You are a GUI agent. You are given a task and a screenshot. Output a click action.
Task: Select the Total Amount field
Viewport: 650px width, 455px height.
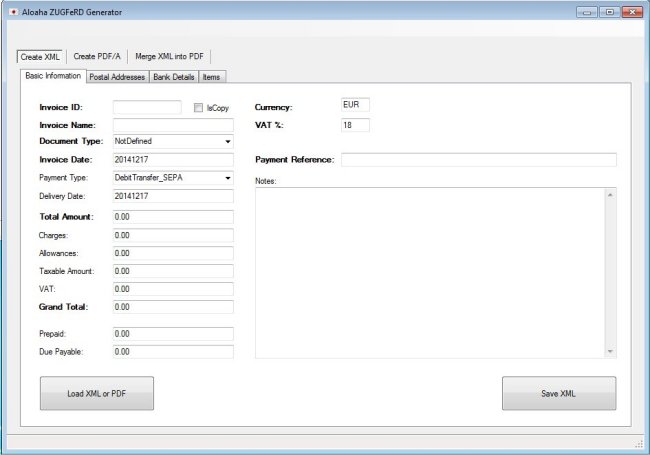pos(173,217)
